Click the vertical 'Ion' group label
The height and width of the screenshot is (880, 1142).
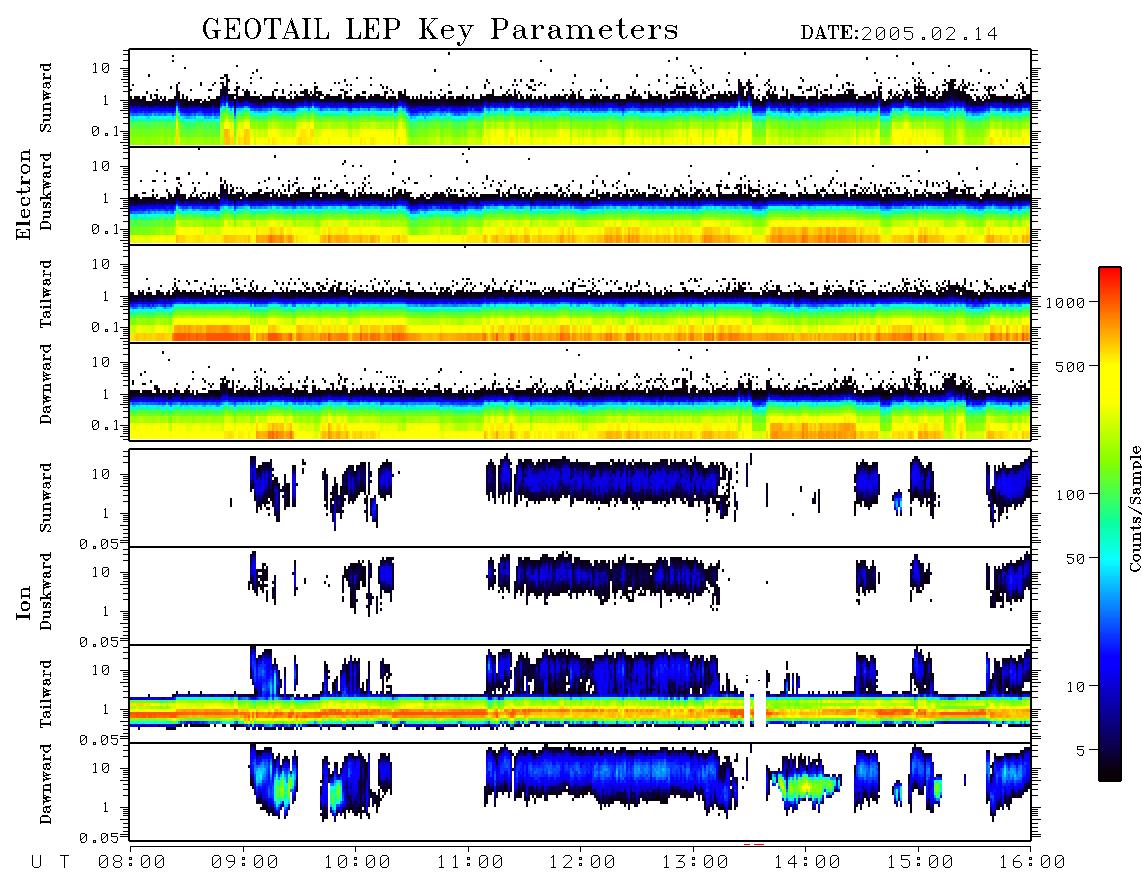click(x=23, y=602)
